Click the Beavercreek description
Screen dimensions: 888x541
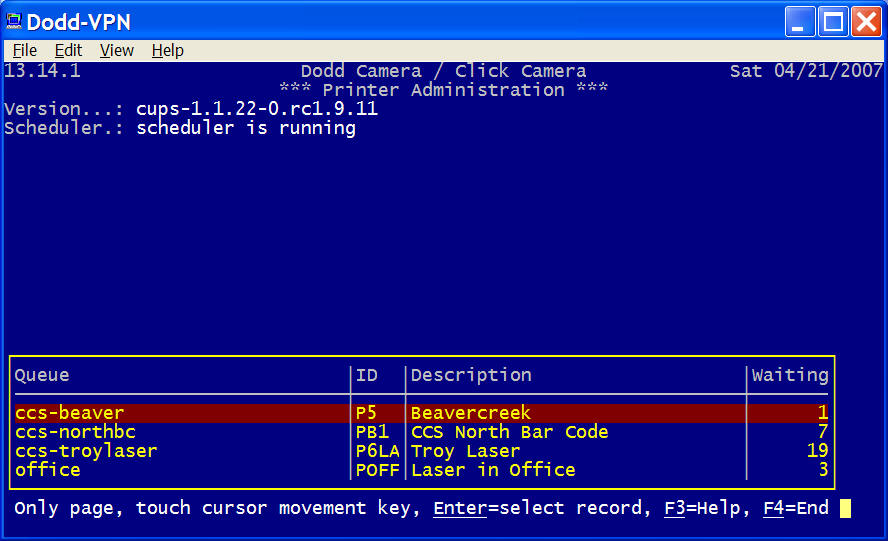(x=471, y=413)
